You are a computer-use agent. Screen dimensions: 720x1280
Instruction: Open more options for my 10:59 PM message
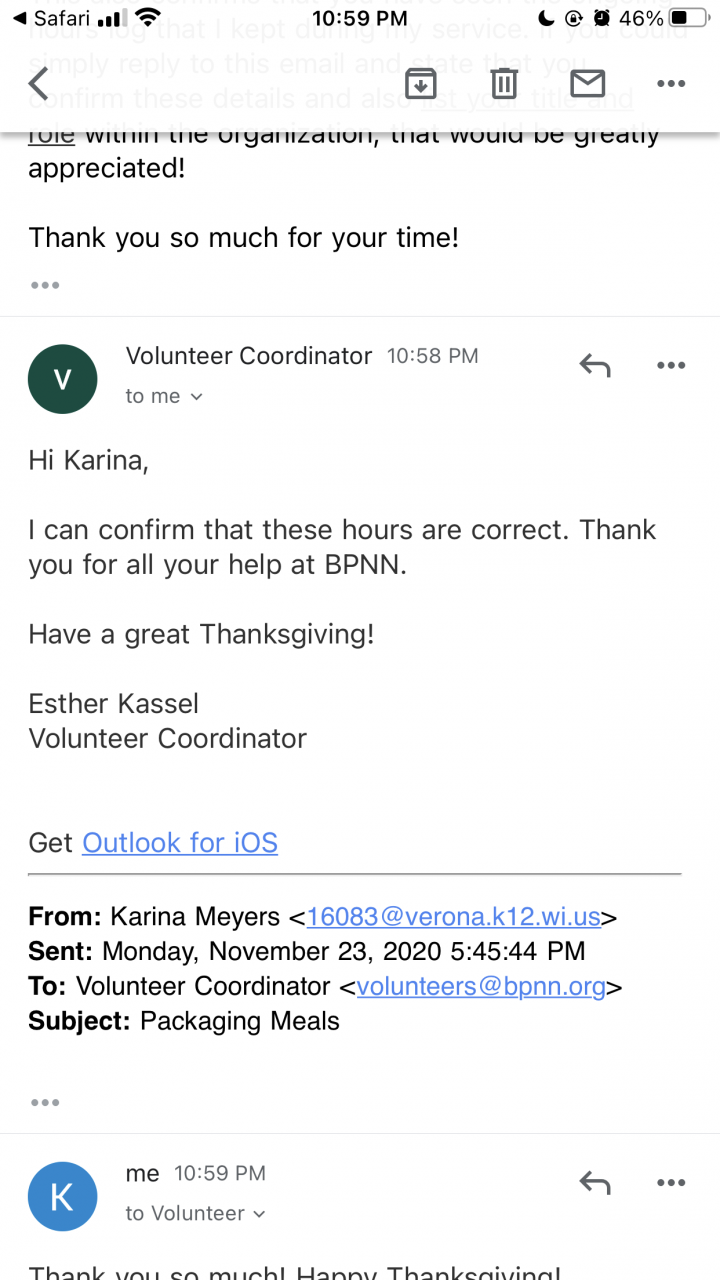click(x=671, y=1184)
